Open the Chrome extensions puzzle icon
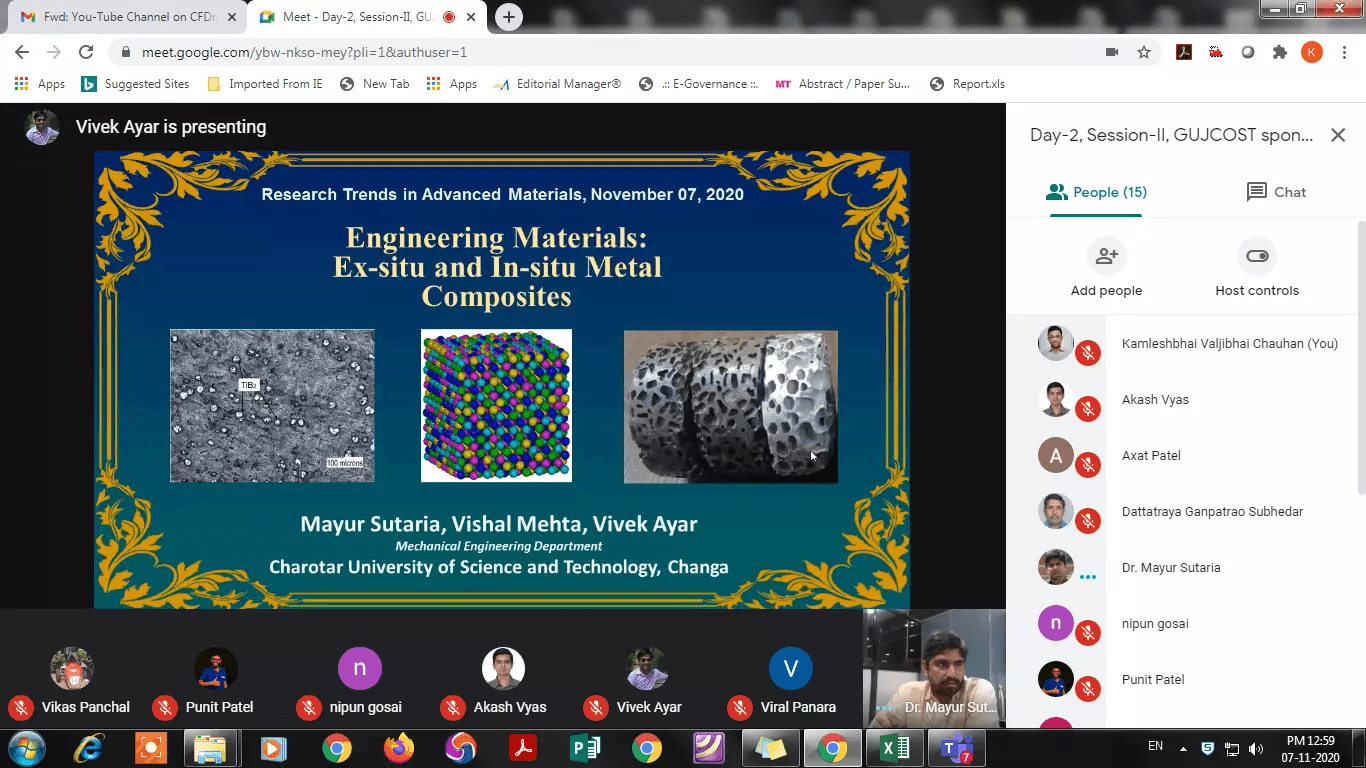Image resolution: width=1366 pixels, height=768 pixels. [x=1280, y=50]
